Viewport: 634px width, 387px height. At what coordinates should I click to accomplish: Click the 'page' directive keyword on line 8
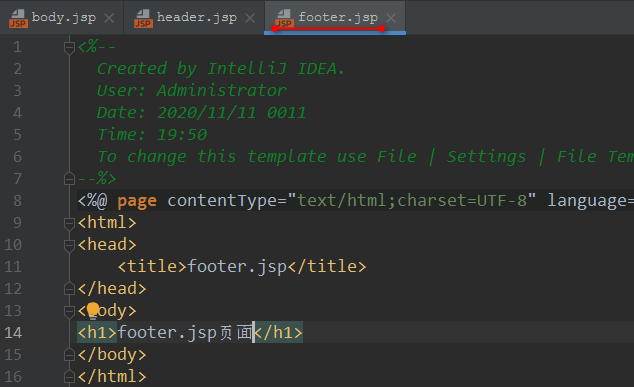point(137,201)
